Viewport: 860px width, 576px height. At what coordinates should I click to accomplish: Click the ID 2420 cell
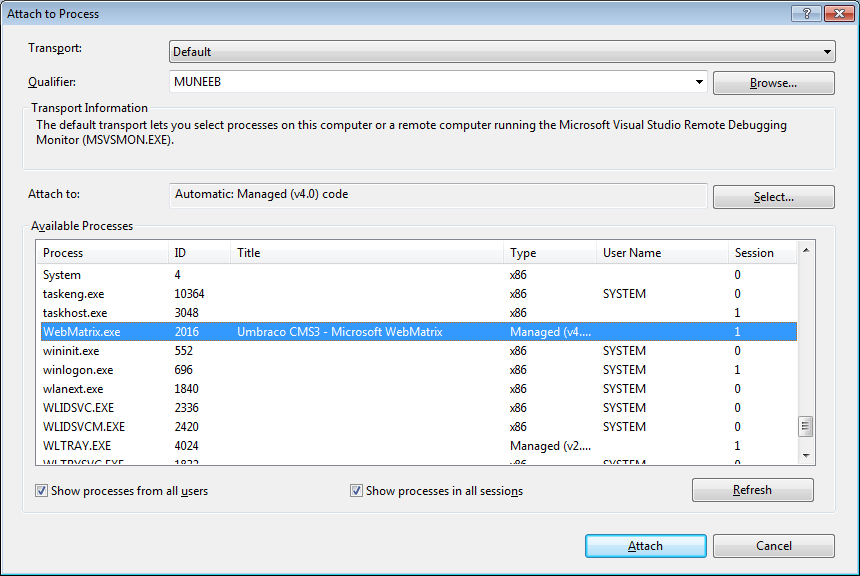pos(186,427)
